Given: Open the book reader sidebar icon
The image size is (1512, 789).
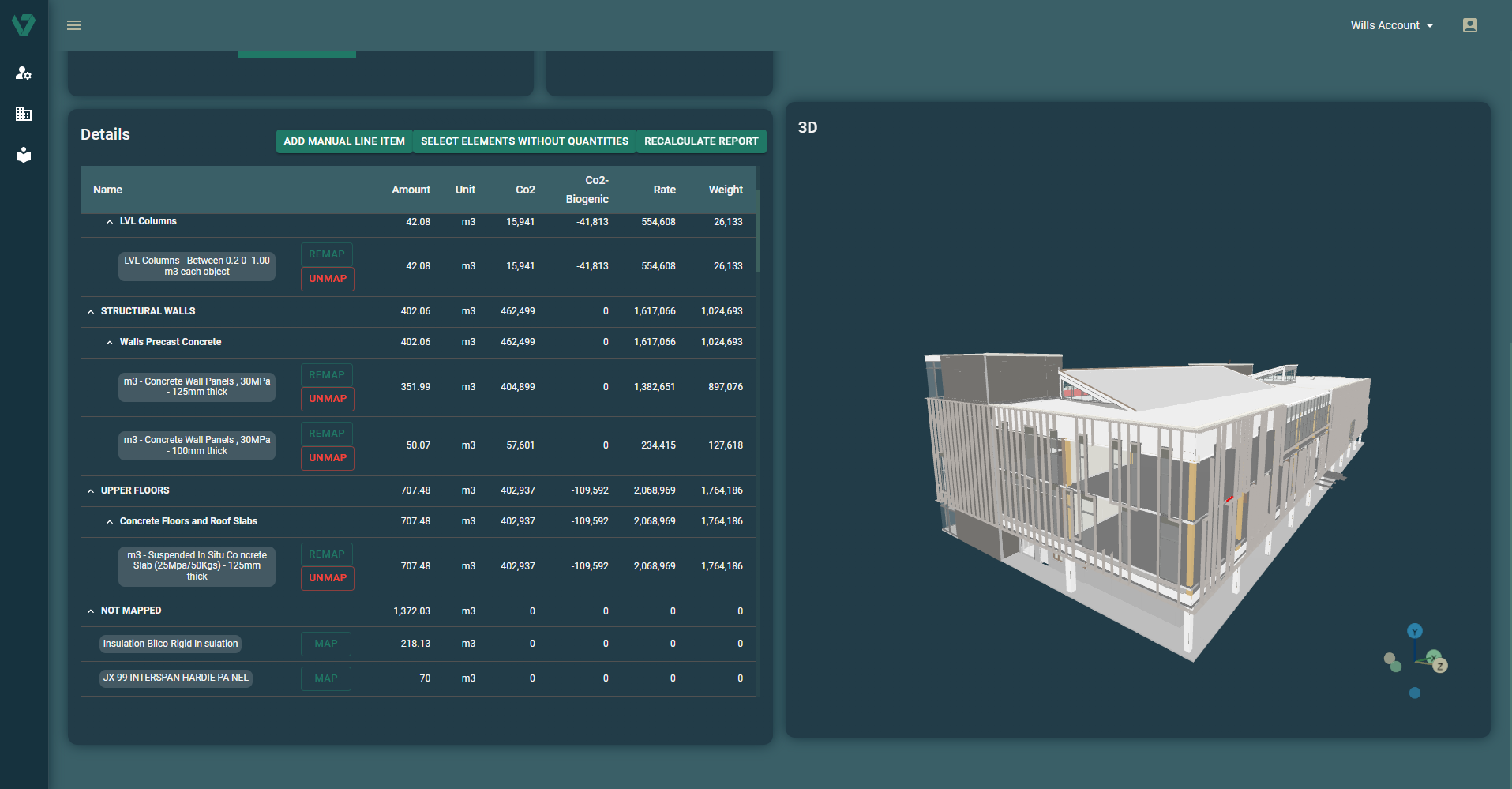Looking at the screenshot, I should click(x=24, y=155).
